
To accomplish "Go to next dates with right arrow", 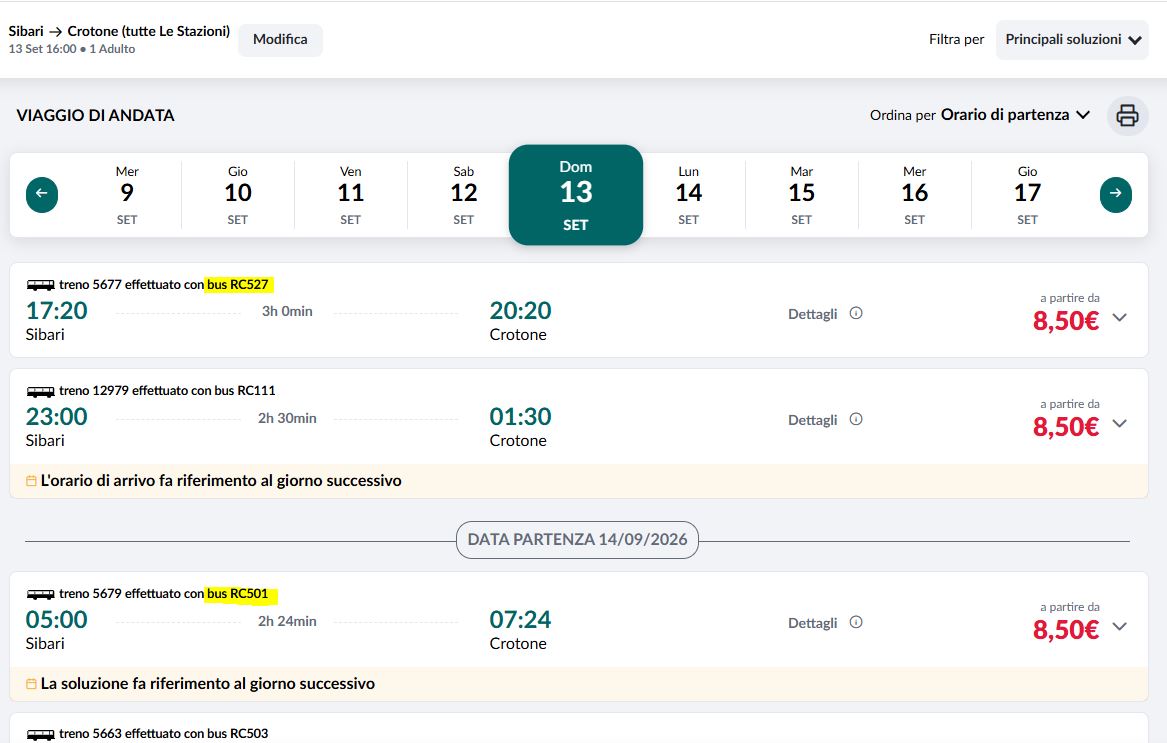I will 1115,194.
